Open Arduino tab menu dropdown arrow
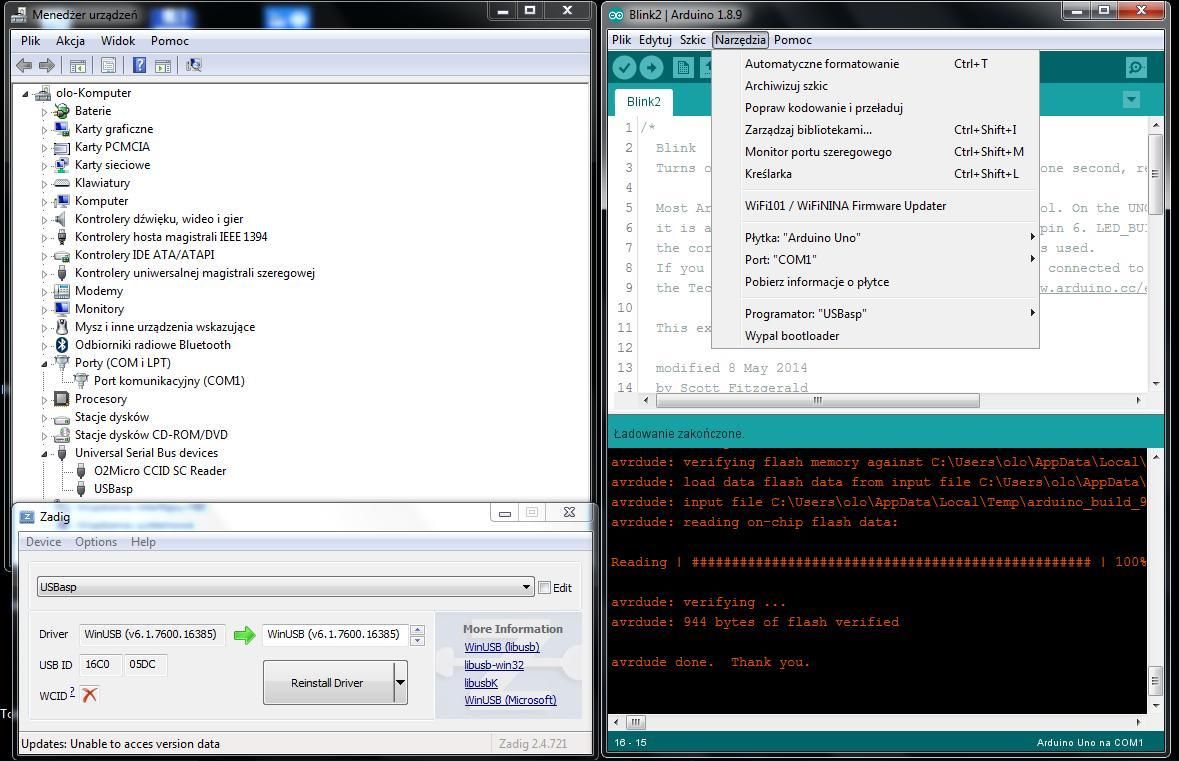This screenshot has height=761, width=1179. (x=1131, y=100)
